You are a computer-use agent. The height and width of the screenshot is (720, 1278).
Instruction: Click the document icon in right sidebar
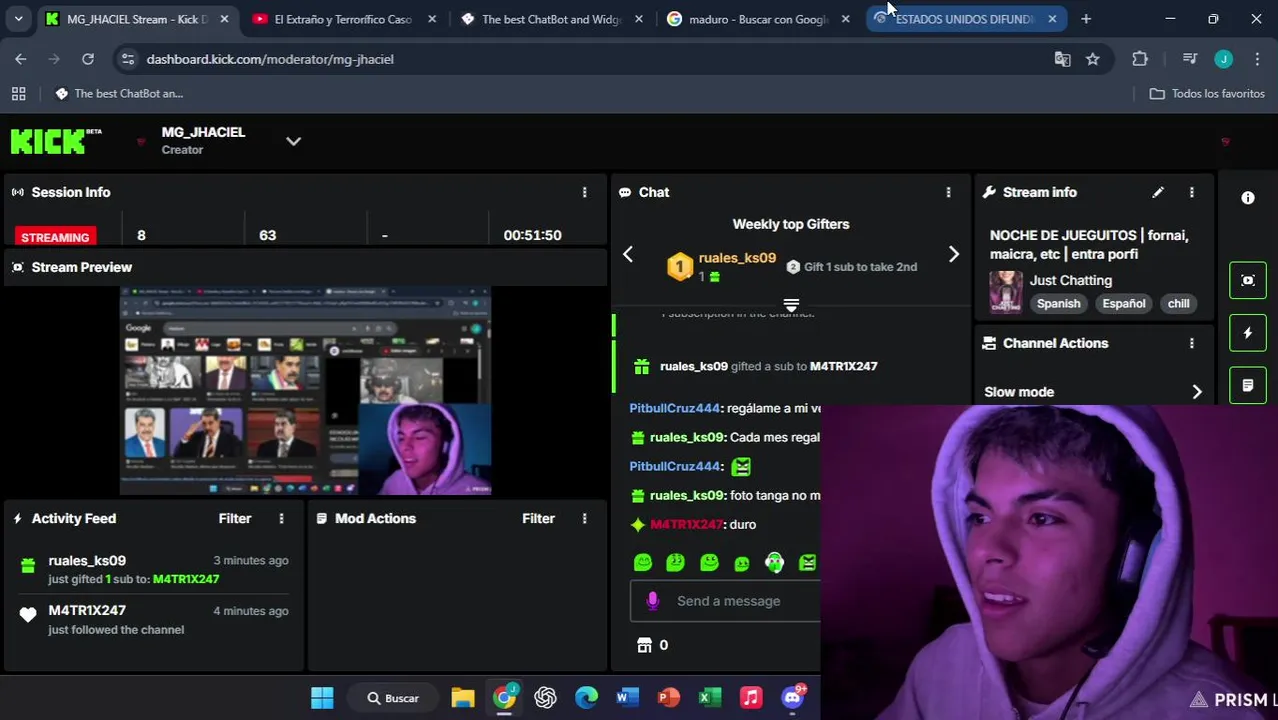pyautogui.click(x=1248, y=385)
